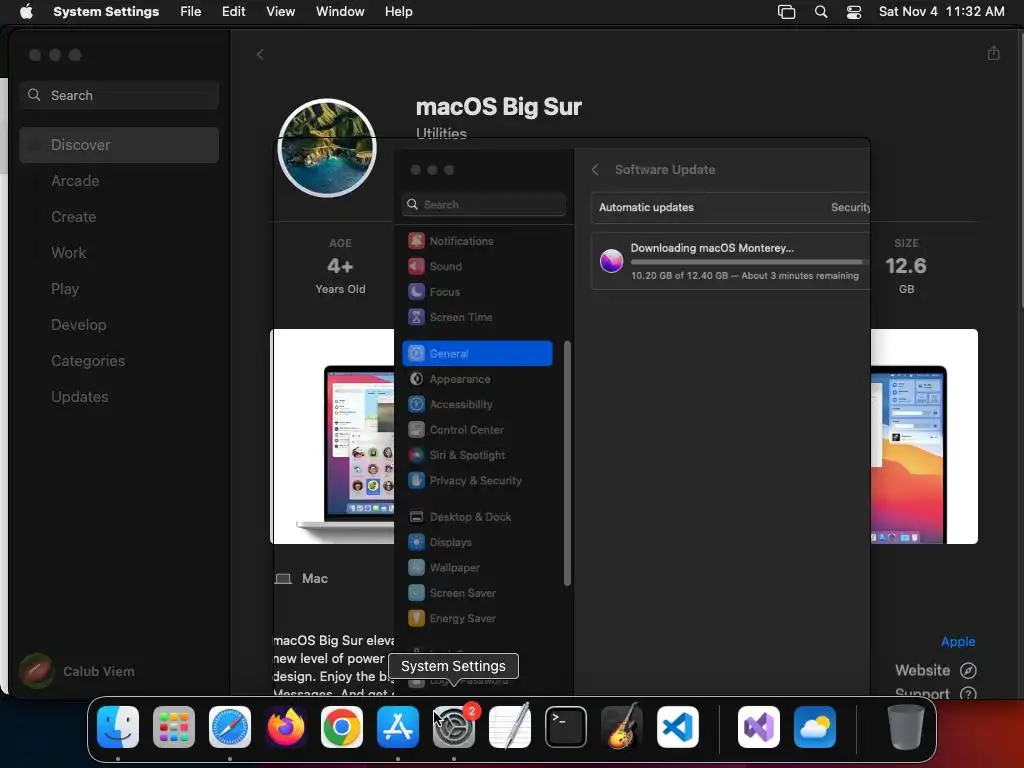Click the Stage Manager menu bar icon
The height and width of the screenshot is (768, 1024).
[786, 12]
